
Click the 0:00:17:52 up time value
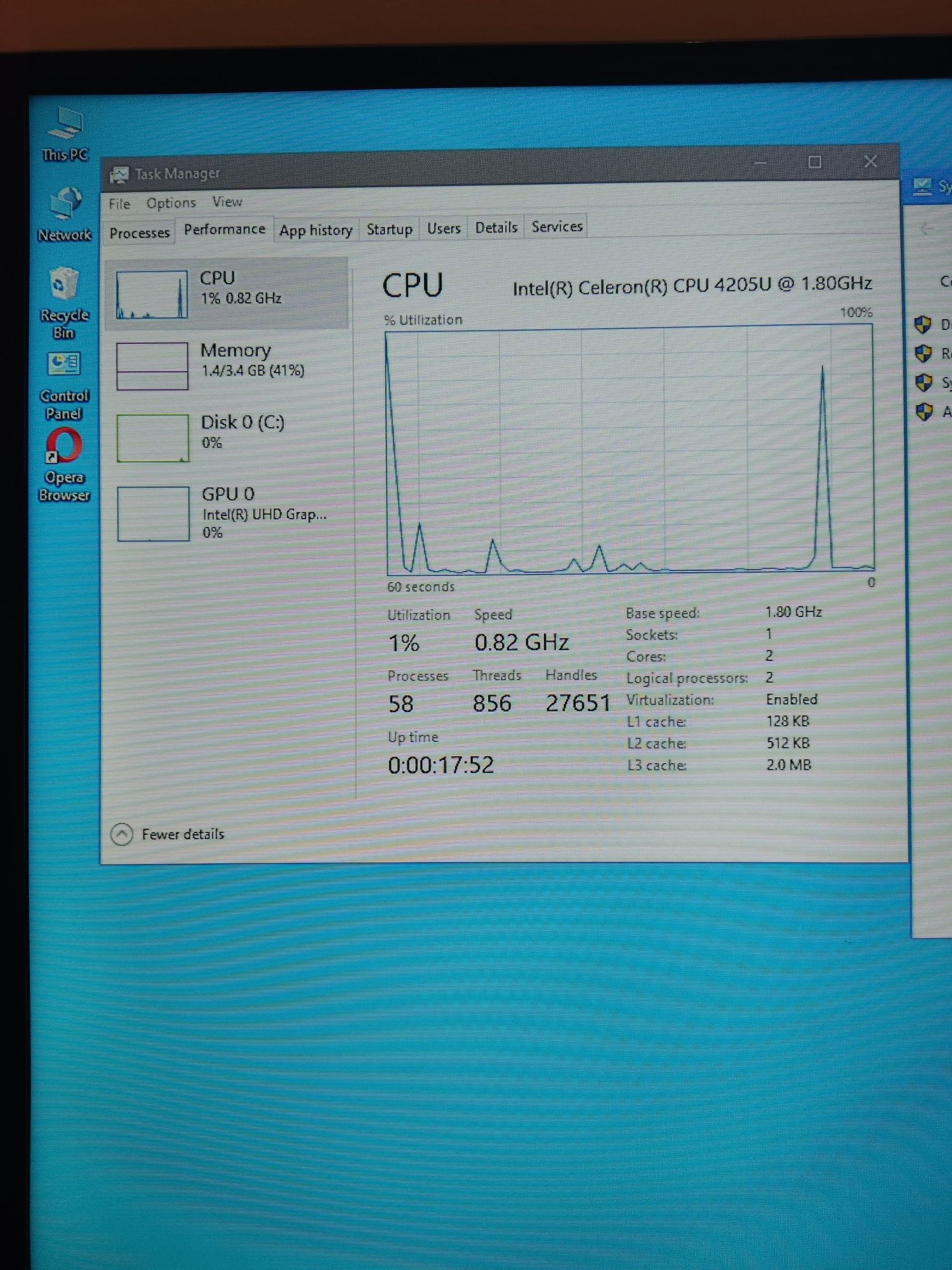click(441, 765)
